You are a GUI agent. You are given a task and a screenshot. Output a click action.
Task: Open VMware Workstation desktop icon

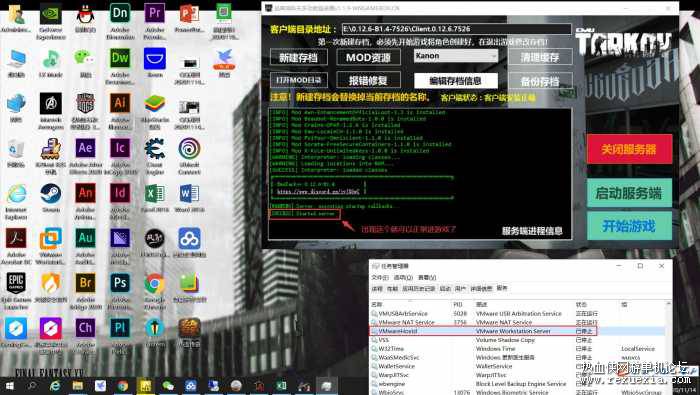coord(51,245)
